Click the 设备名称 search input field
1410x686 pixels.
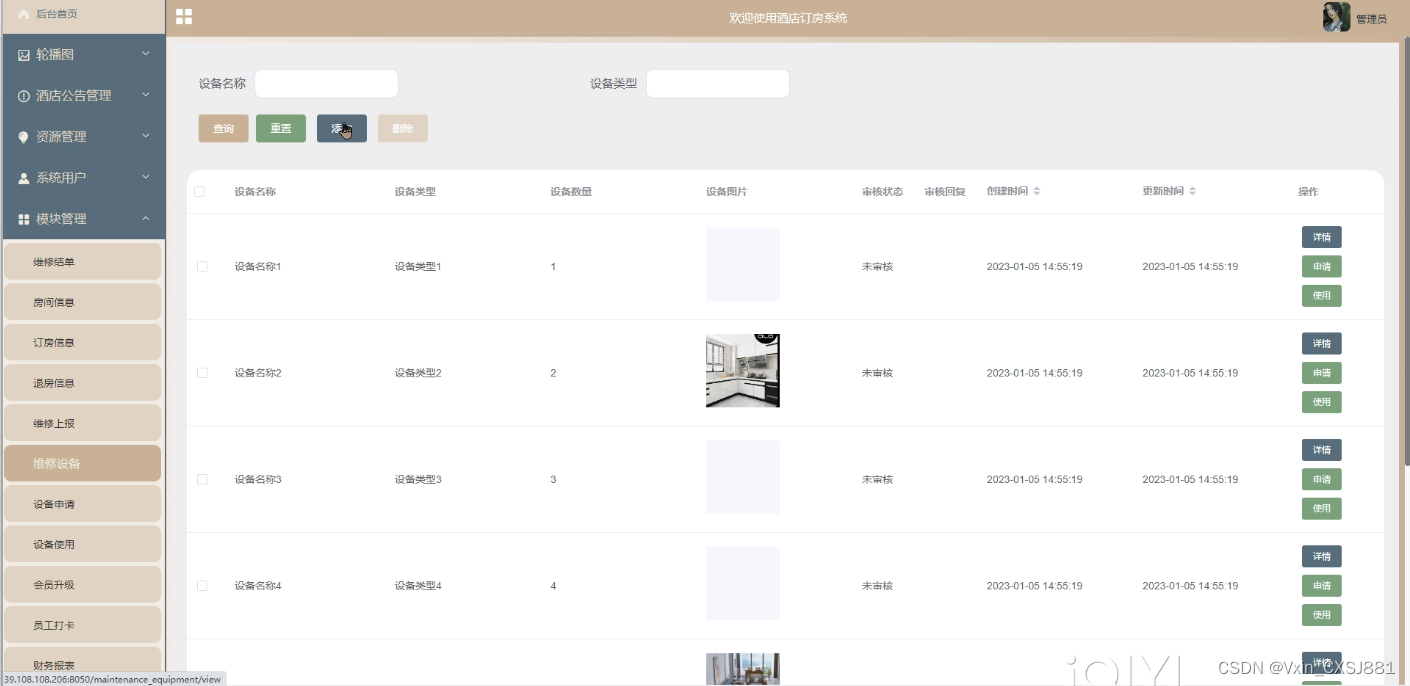pyautogui.click(x=326, y=84)
